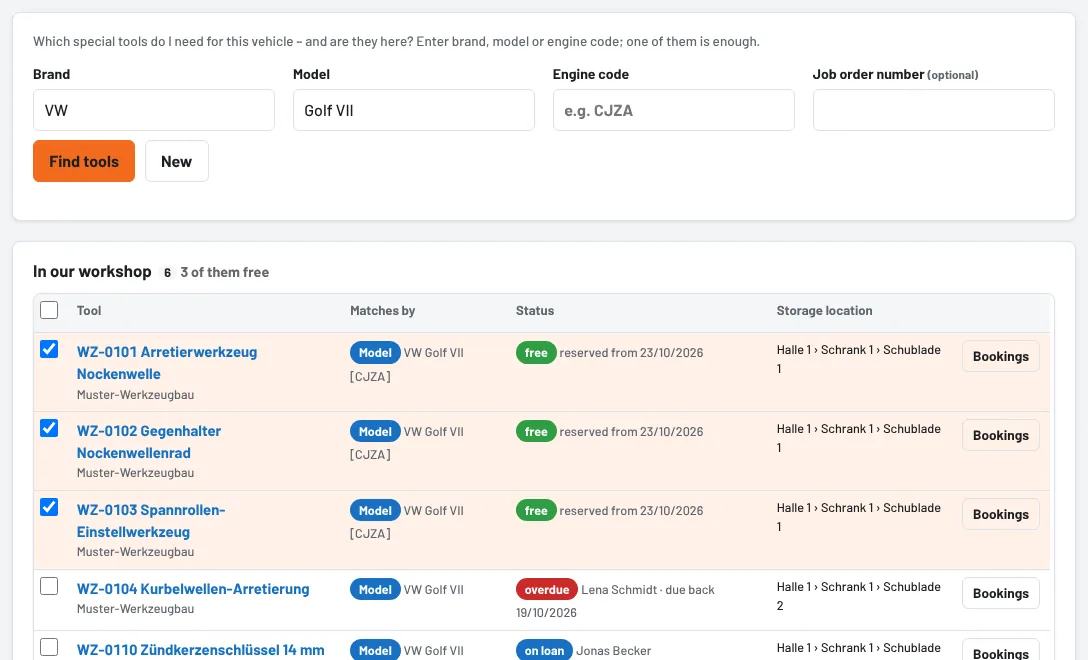Click the free status badge for WZ-0102
The image size is (1088, 660).
(x=536, y=432)
